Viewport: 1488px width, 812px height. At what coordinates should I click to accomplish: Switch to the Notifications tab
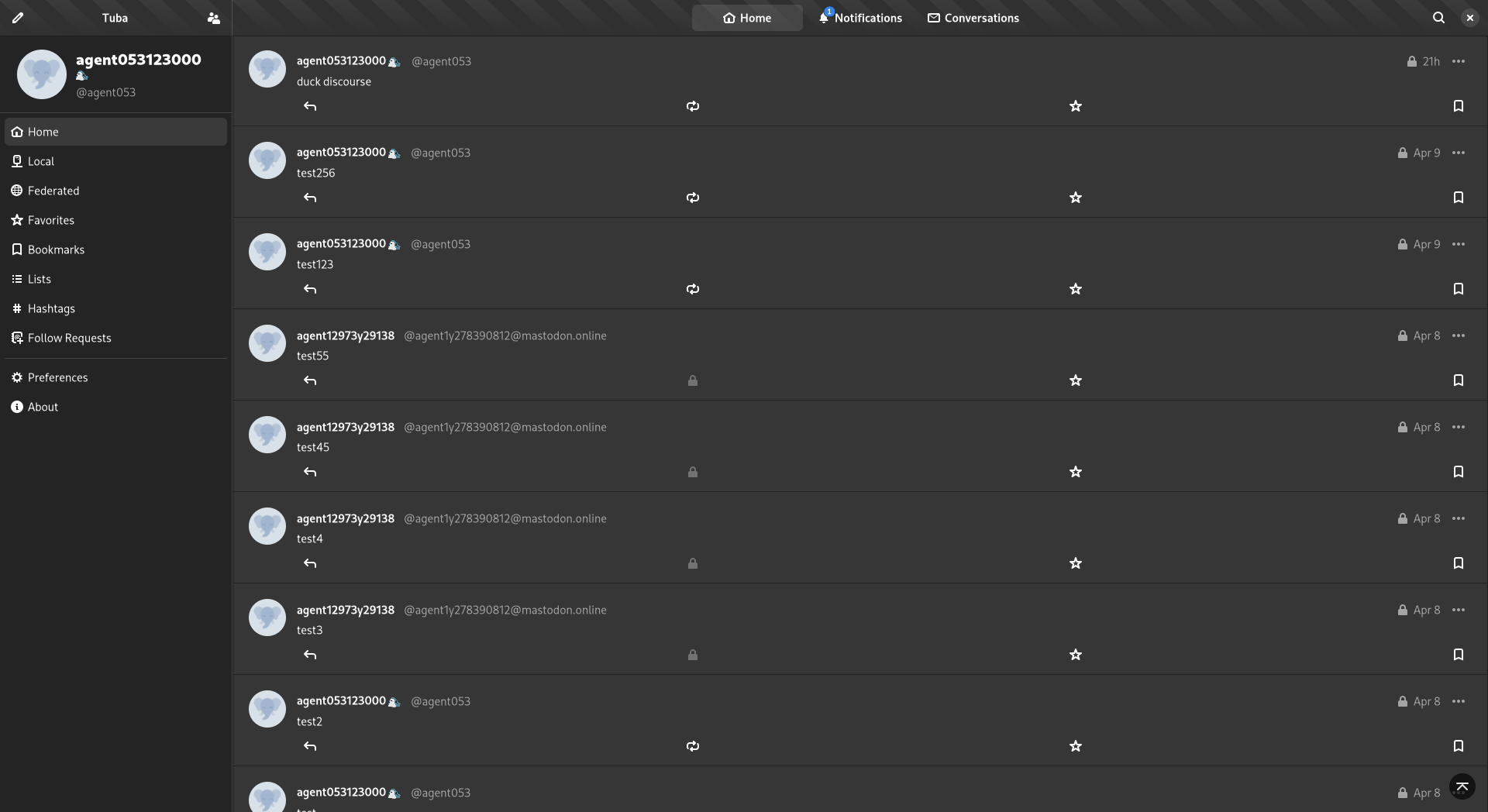(860, 18)
